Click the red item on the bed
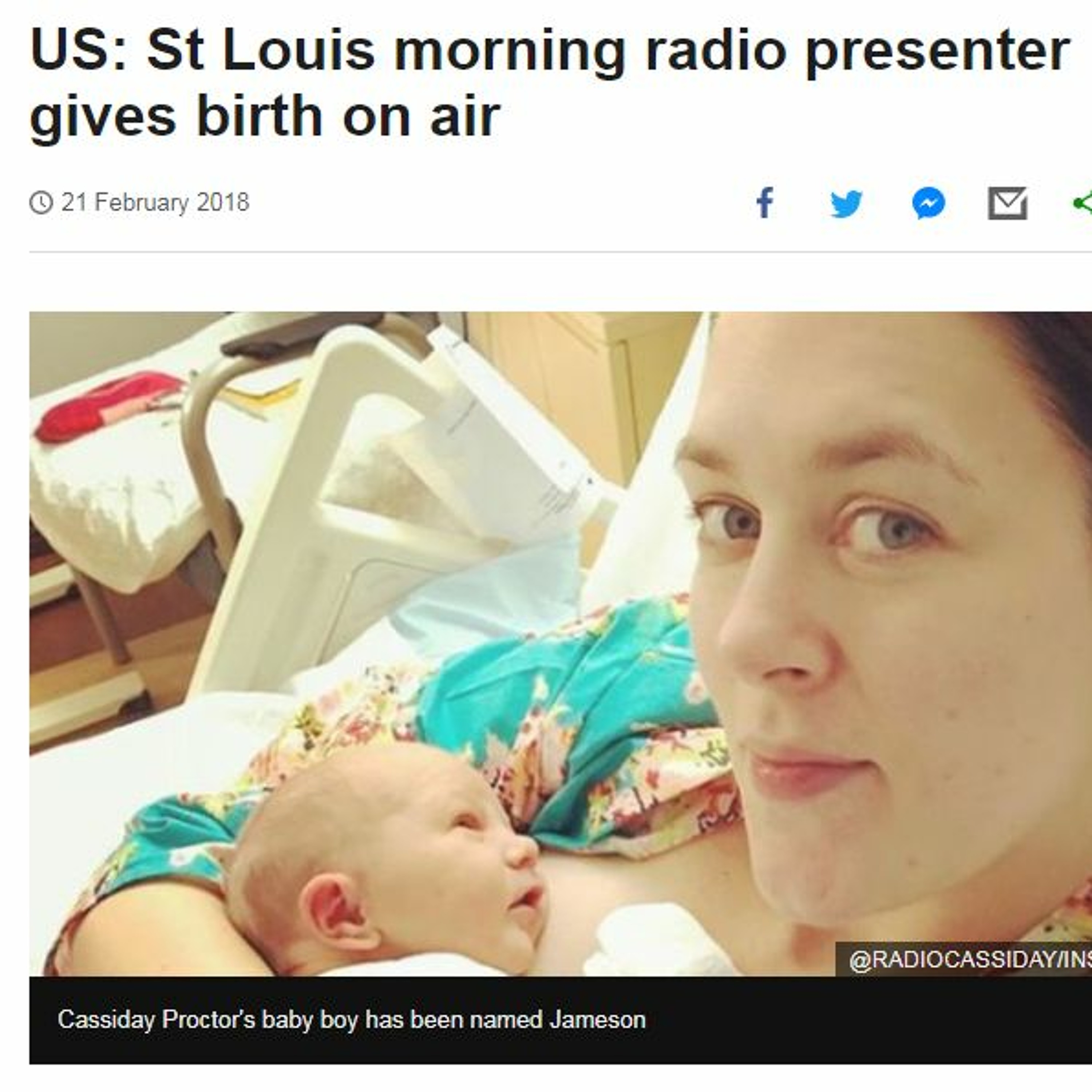1092x1092 pixels. [107, 406]
